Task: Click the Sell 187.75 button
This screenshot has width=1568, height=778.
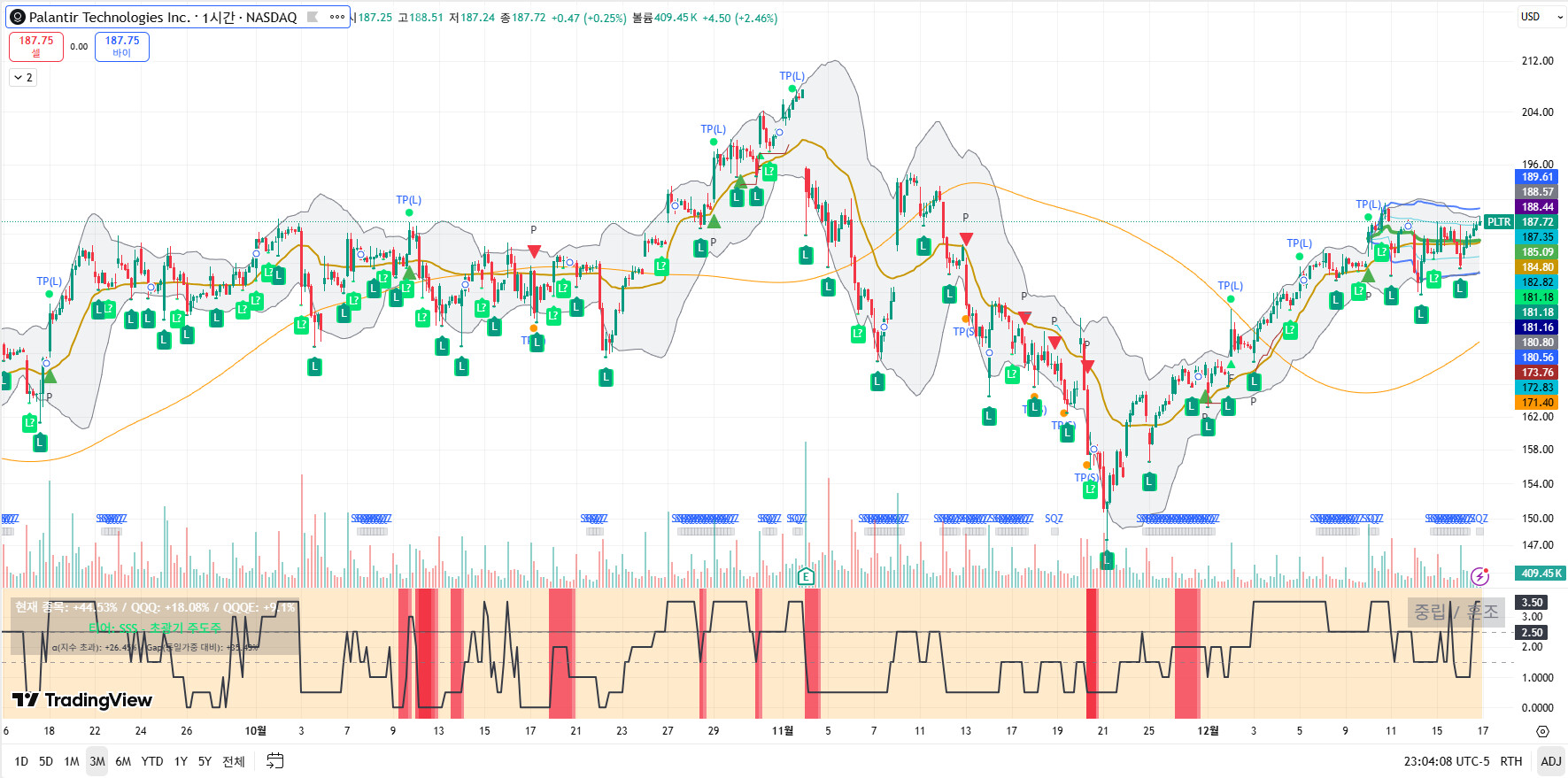Action: click(x=36, y=47)
